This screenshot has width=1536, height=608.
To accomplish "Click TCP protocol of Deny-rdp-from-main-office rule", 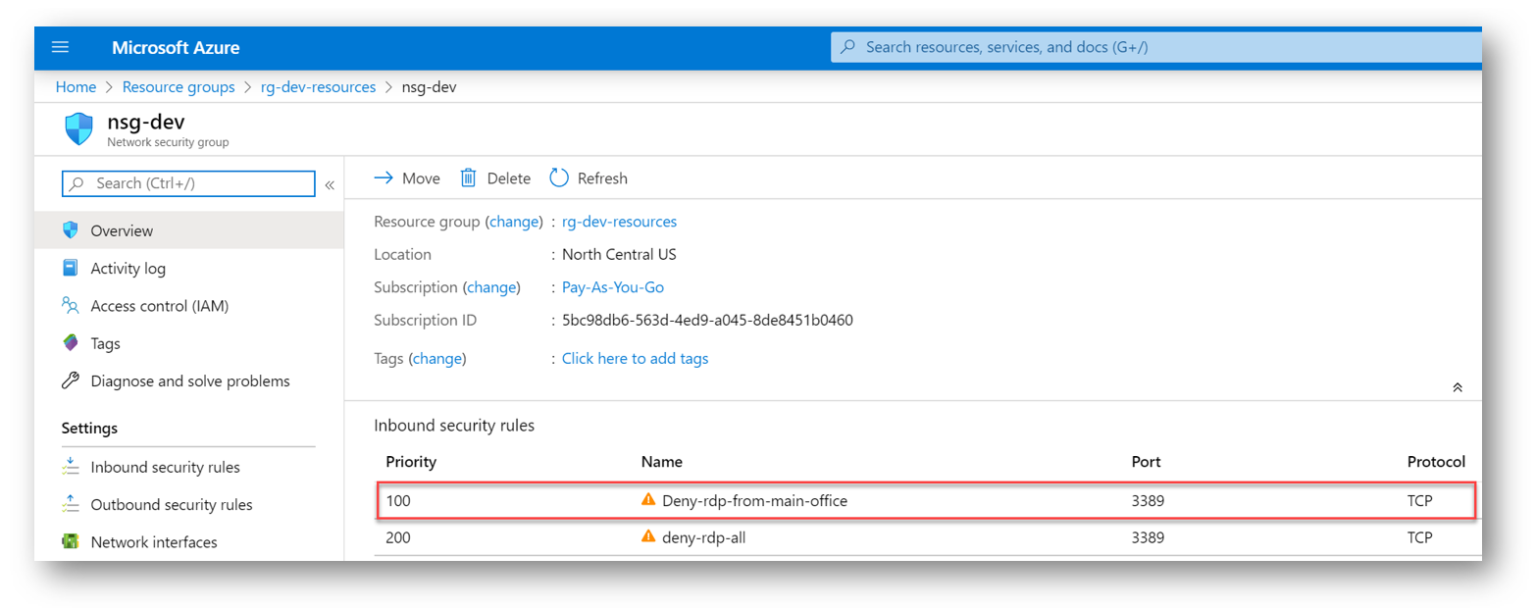I will pos(1420,500).
